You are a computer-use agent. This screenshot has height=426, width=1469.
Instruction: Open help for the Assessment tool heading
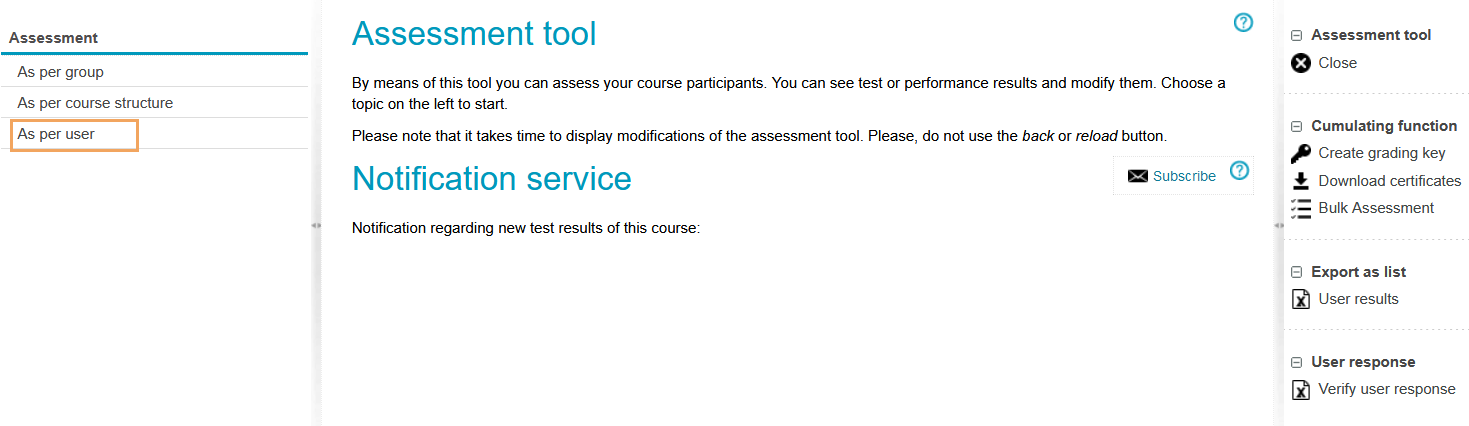pyautogui.click(x=1243, y=23)
